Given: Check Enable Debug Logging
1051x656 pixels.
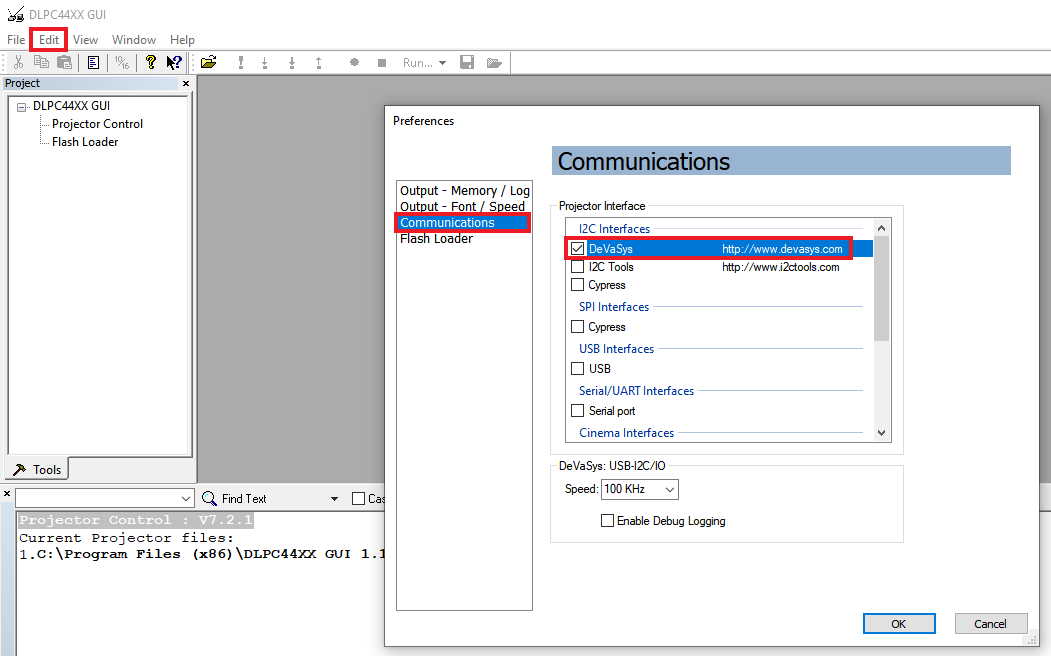Looking at the screenshot, I should [x=607, y=521].
